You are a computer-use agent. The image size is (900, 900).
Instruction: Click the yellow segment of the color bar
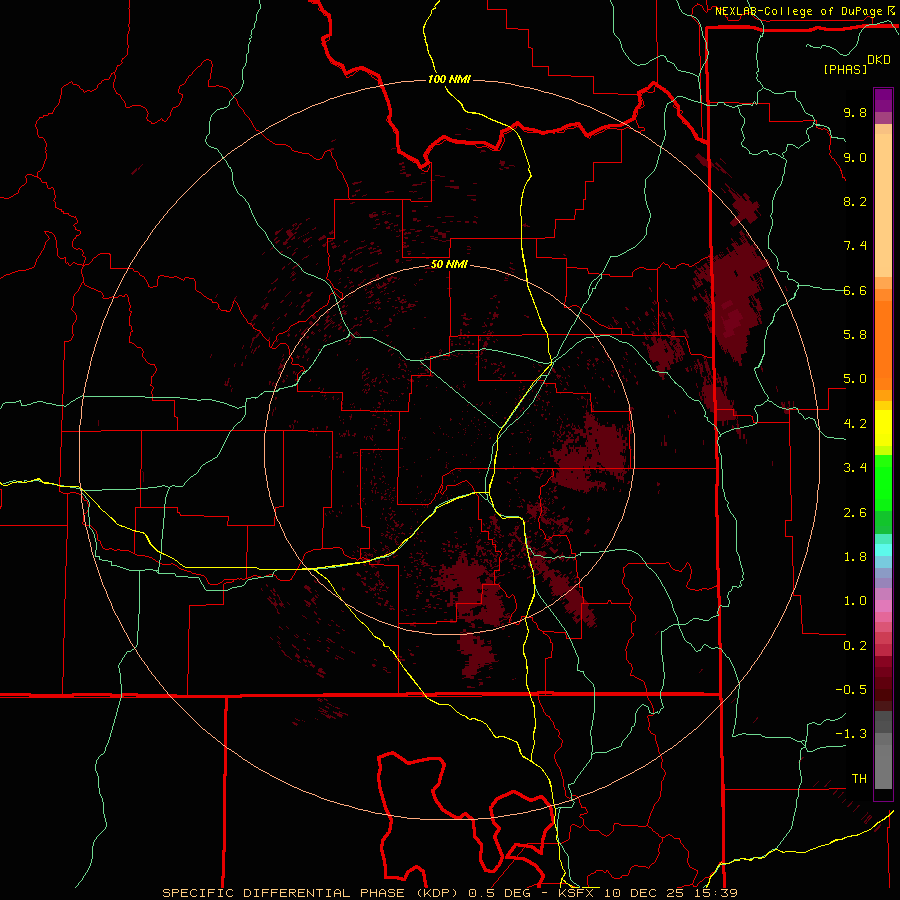coord(883,428)
